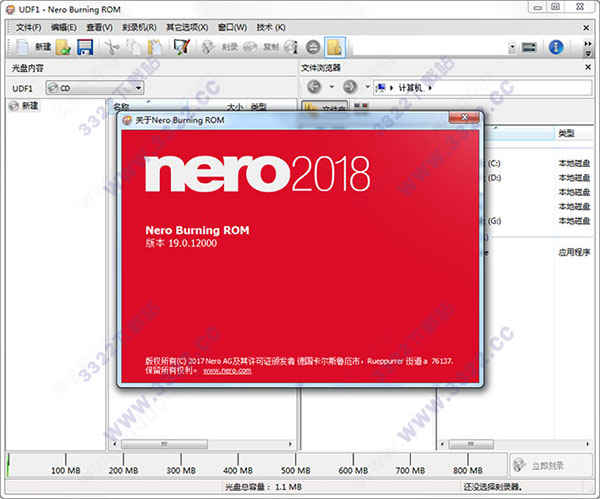Click the open compilation folder icon
This screenshot has width=600, height=499.
pyautogui.click(x=64, y=47)
